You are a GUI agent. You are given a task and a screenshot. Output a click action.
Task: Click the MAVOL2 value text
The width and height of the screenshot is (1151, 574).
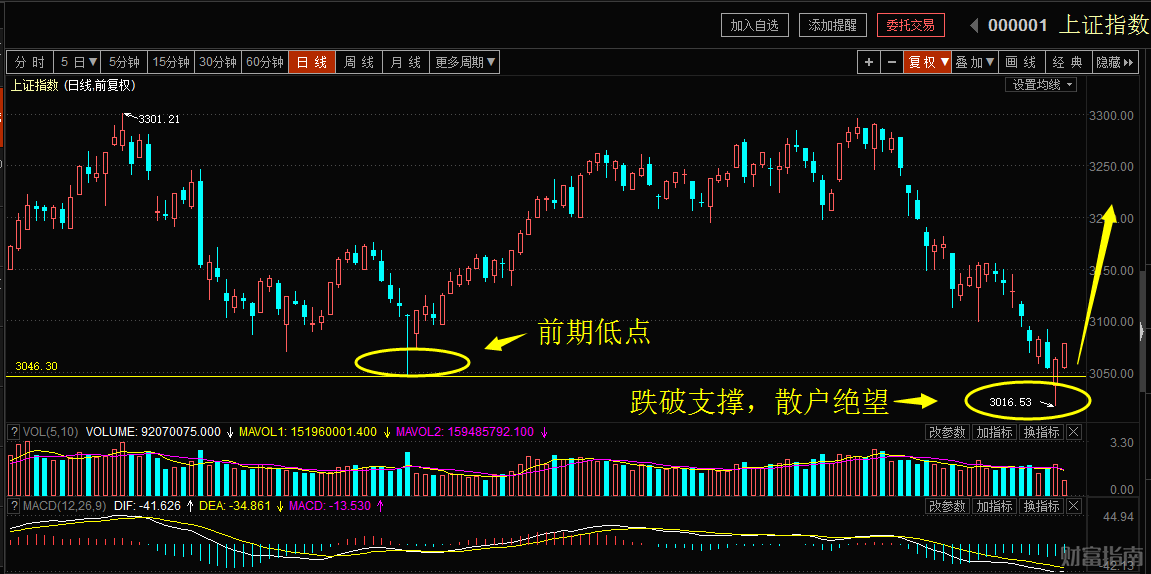coord(465,432)
